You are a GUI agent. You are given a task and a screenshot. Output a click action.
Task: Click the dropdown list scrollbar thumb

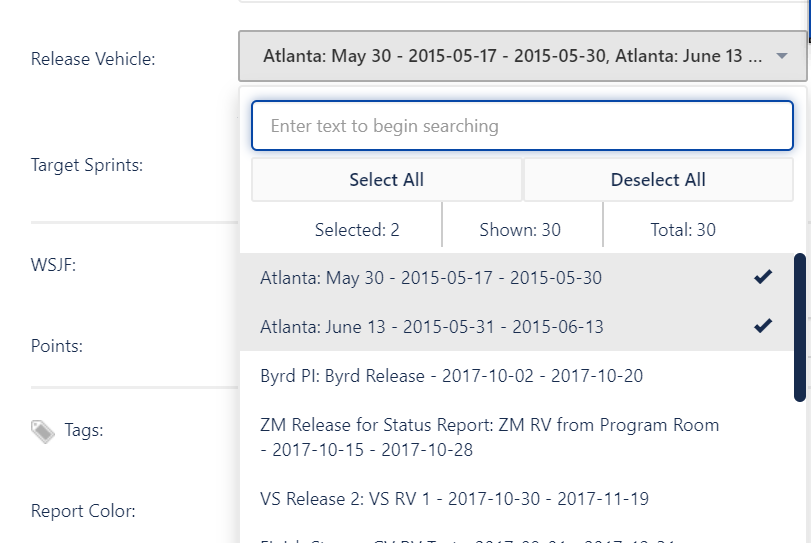(x=800, y=327)
